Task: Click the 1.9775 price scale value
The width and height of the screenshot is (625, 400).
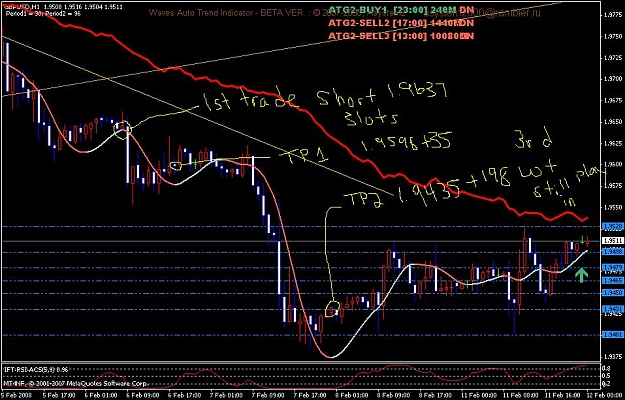Action: click(x=613, y=15)
